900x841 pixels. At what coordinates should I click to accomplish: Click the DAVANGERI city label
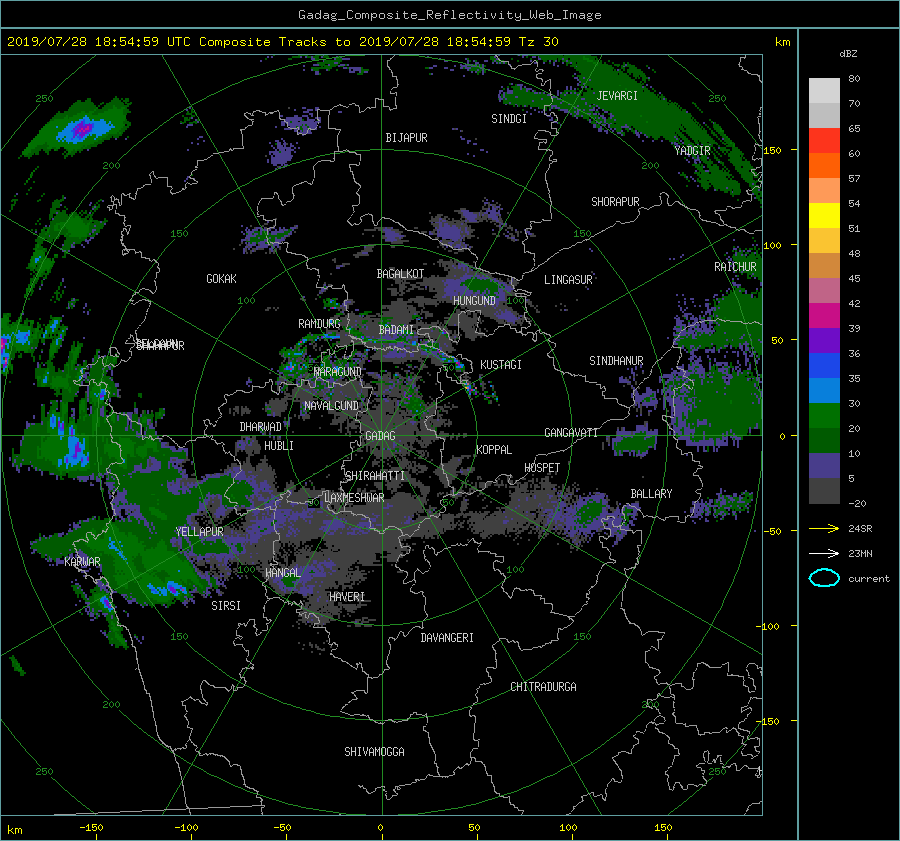(447, 638)
